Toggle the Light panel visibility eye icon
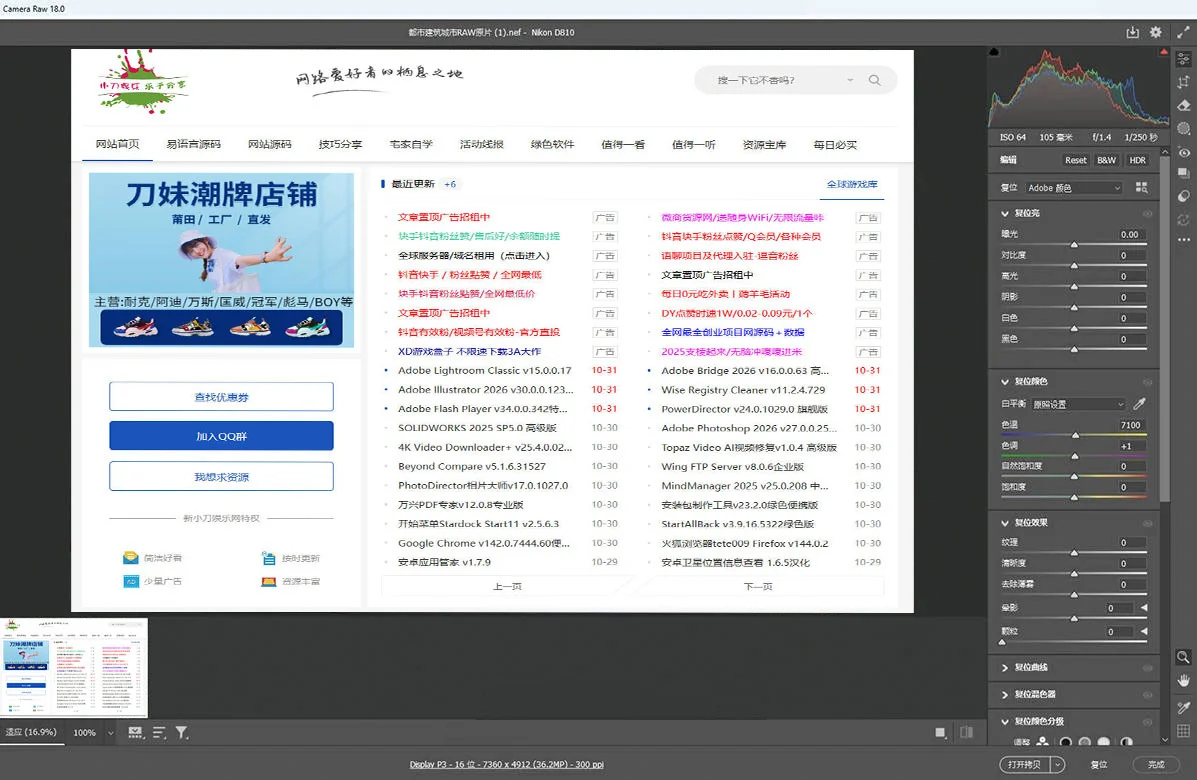The width and height of the screenshot is (1197, 780). (x=1147, y=213)
